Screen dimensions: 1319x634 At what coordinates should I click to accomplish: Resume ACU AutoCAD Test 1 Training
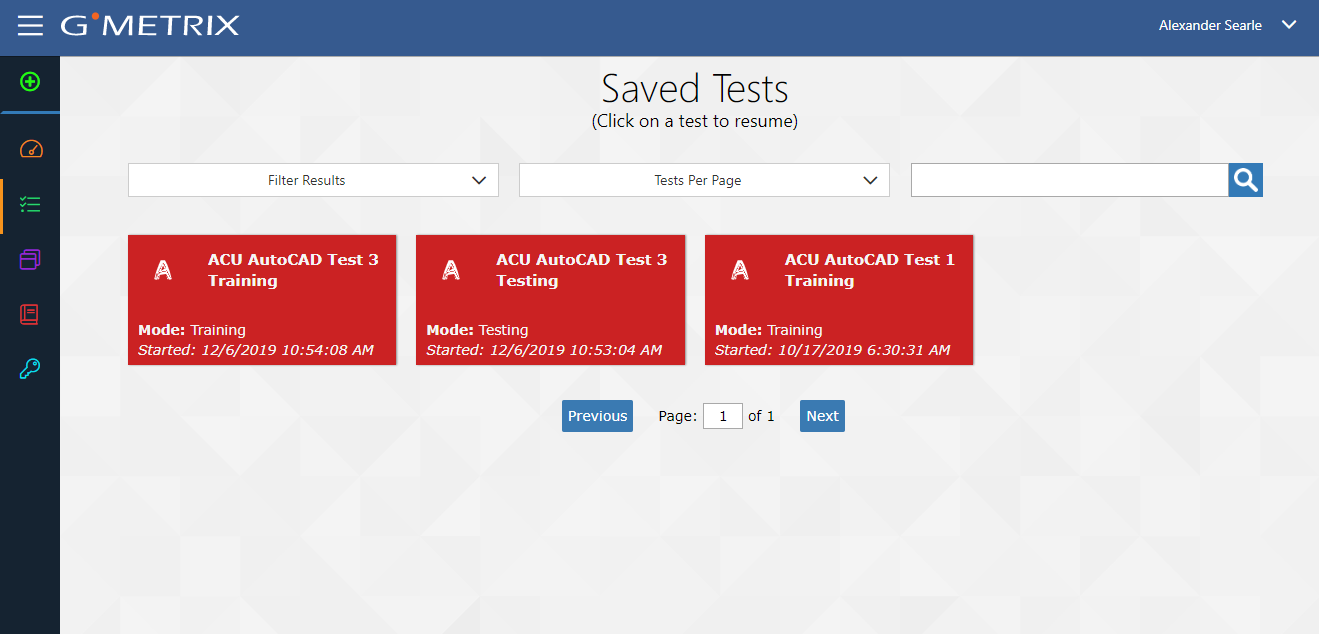(x=839, y=300)
